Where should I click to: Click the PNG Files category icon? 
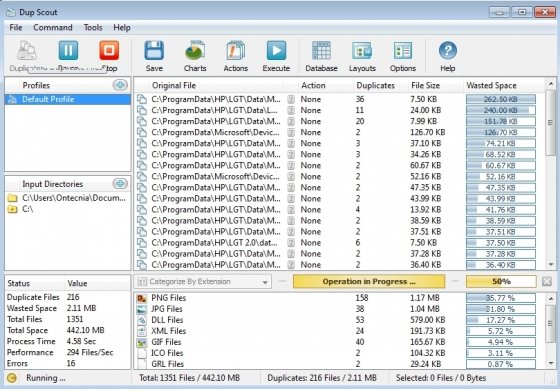[x=142, y=298]
